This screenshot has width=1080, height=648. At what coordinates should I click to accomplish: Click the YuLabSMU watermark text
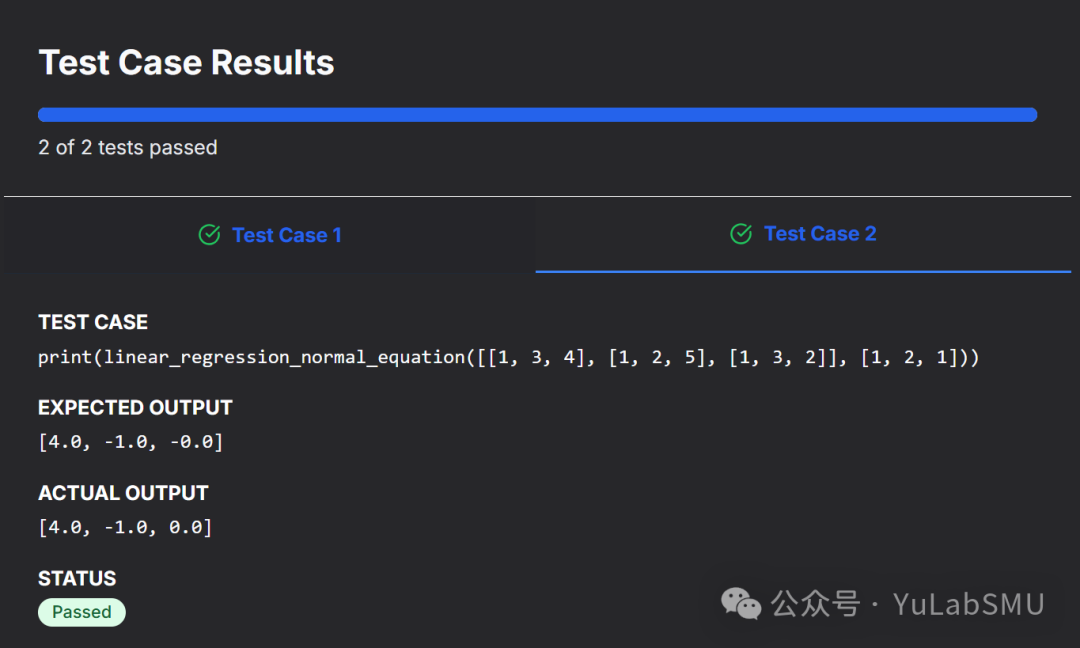tap(968, 604)
